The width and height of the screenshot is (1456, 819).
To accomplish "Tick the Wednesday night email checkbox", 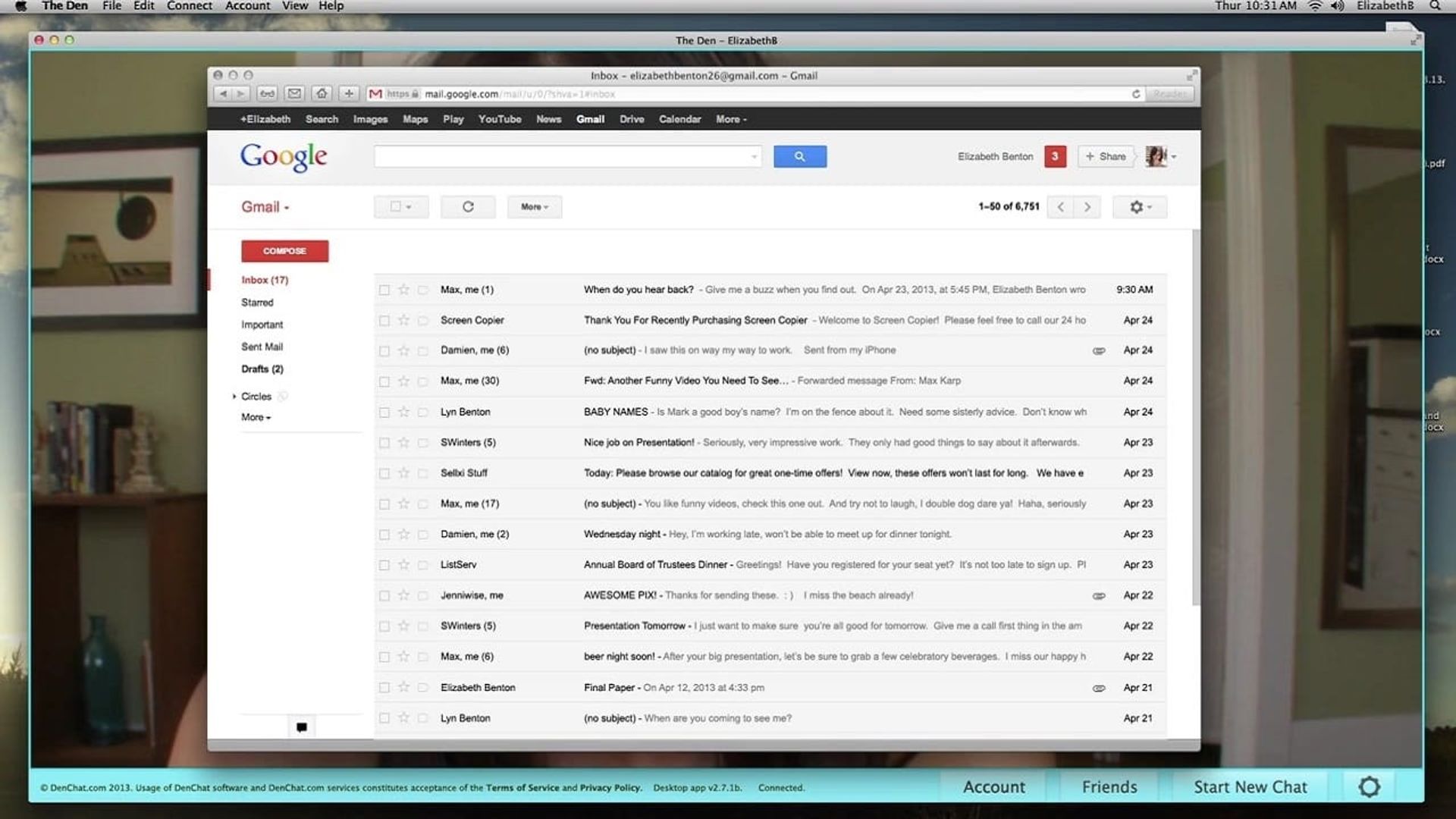I will 384,535.
